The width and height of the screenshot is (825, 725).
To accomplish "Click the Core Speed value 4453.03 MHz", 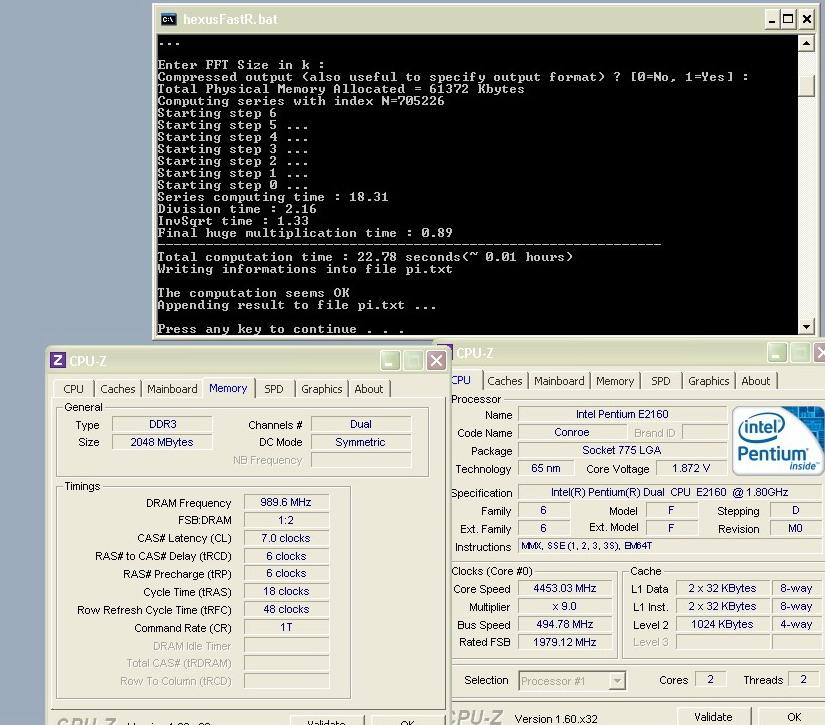I will (565, 588).
